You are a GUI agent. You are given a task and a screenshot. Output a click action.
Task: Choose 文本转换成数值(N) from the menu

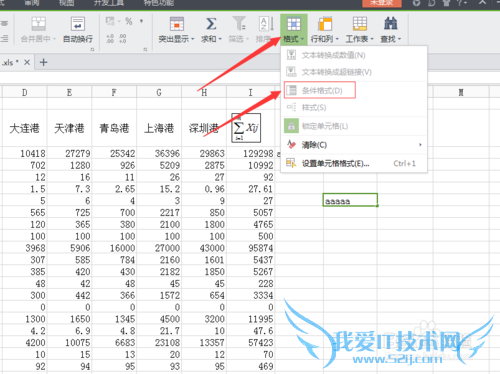tap(354, 55)
